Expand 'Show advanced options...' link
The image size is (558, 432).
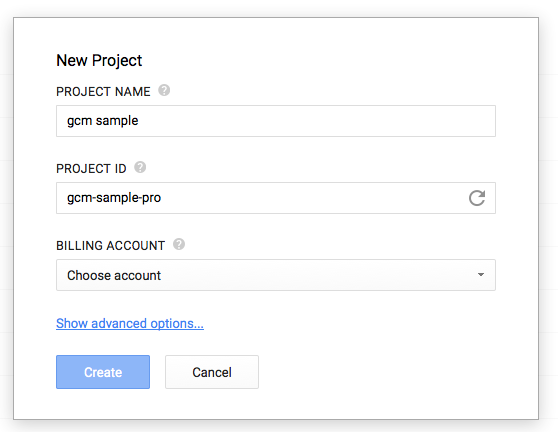tap(130, 323)
